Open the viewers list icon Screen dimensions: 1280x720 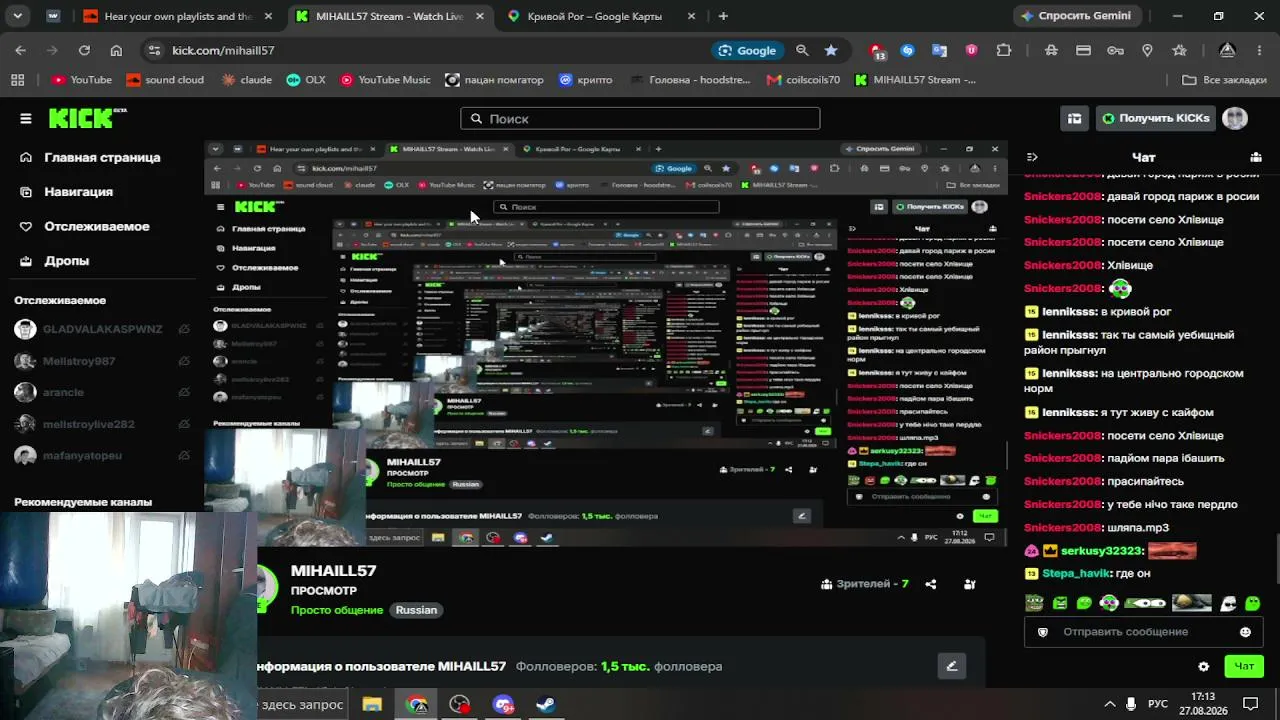969,584
